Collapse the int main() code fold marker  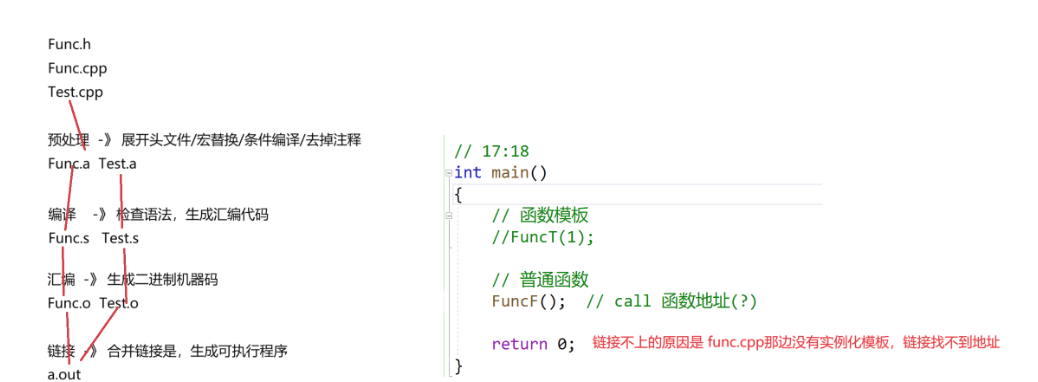coord(449,173)
